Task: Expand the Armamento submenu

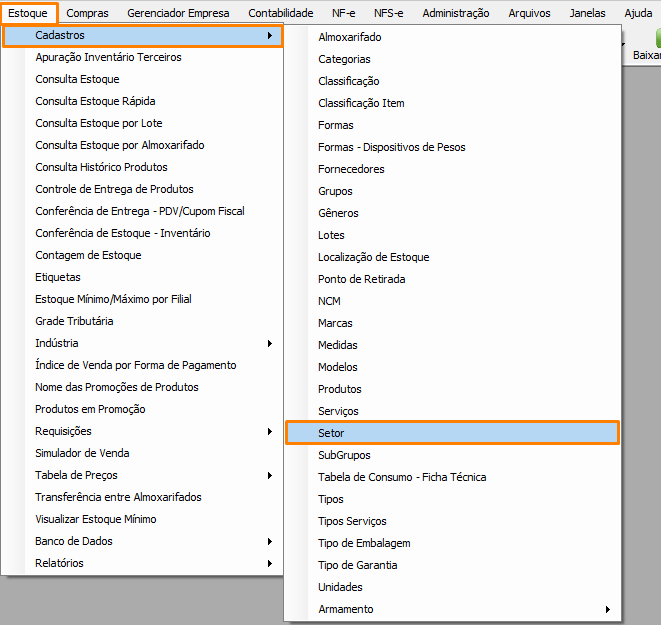Action: point(346,609)
